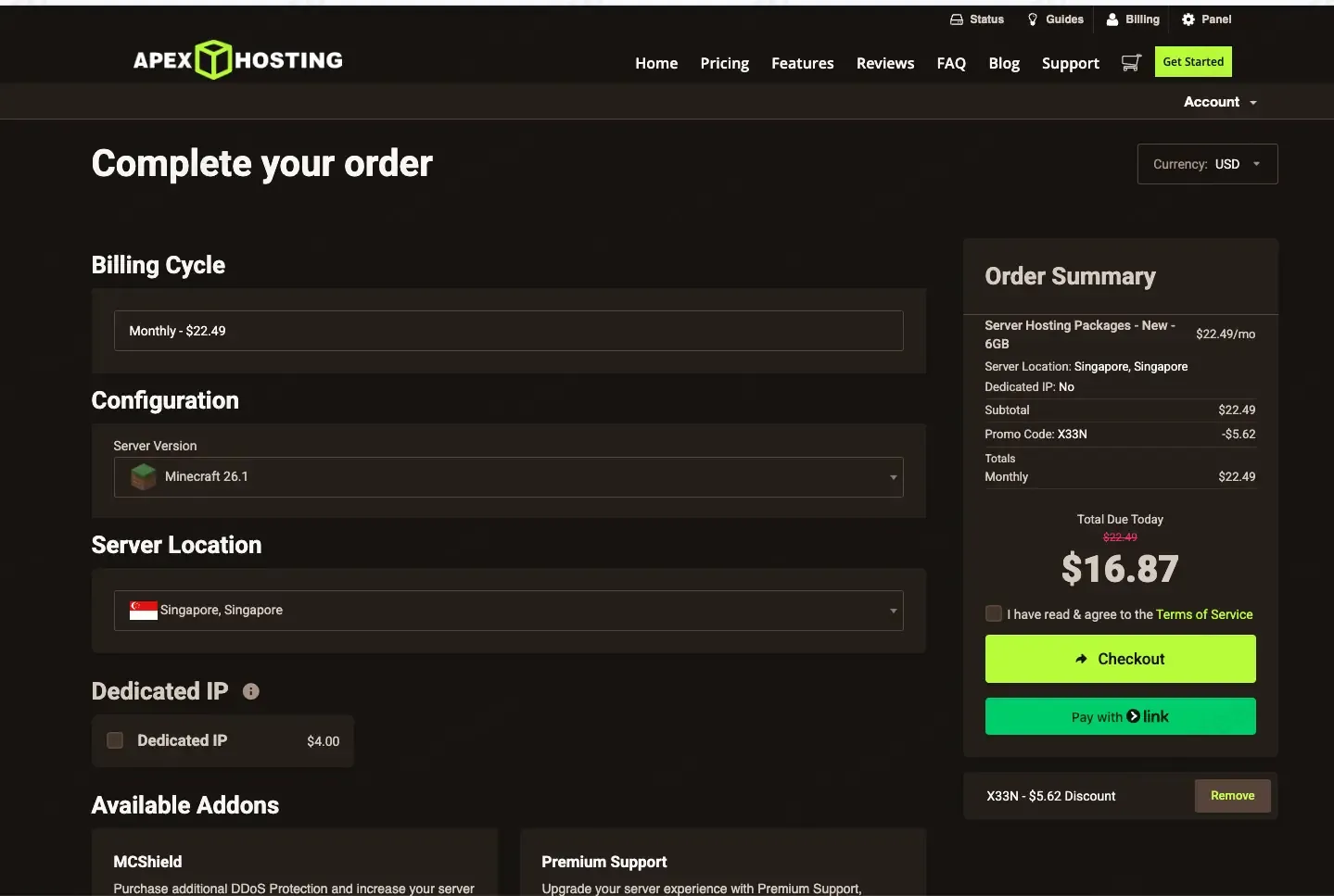Open the Support menu item
Viewport: 1334px width, 896px height.
pos(1071,63)
